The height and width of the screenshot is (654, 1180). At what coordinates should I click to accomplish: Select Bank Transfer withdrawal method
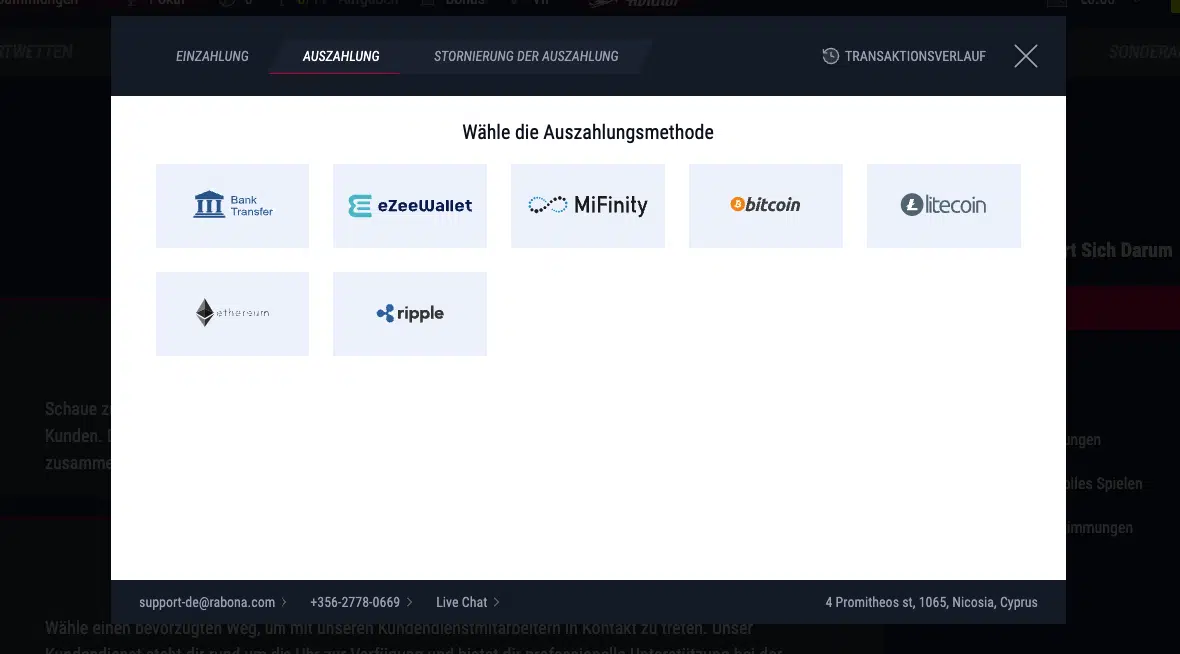(x=232, y=205)
